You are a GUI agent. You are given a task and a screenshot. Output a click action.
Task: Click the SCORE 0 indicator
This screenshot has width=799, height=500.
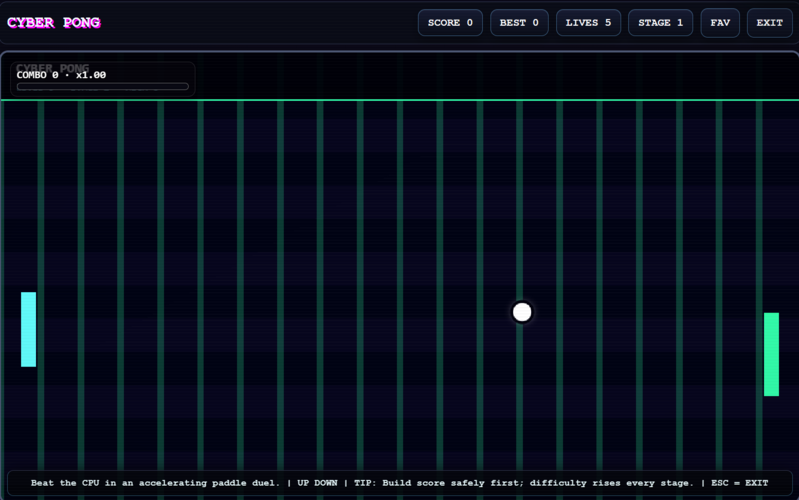pyautogui.click(x=450, y=23)
